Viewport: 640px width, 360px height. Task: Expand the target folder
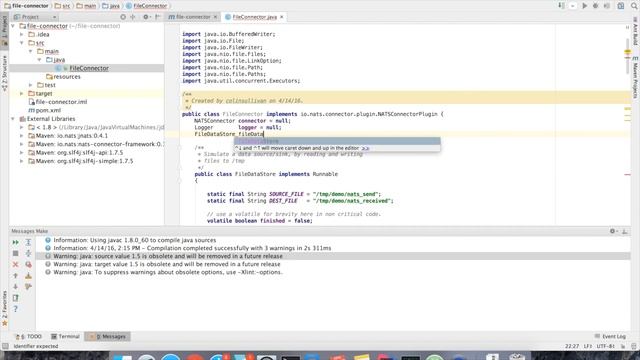(22, 93)
